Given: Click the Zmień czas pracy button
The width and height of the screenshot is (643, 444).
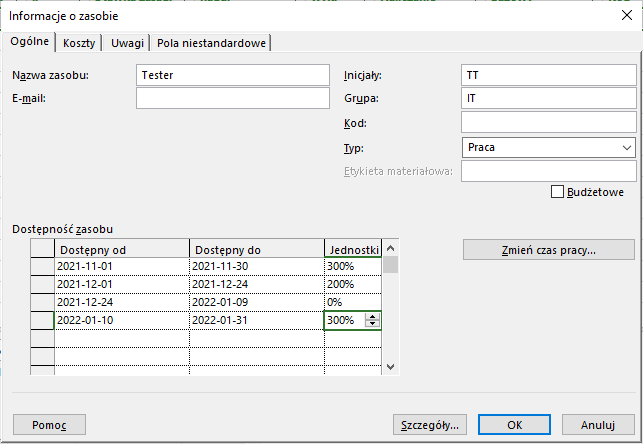Looking at the screenshot, I should (x=549, y=250).
